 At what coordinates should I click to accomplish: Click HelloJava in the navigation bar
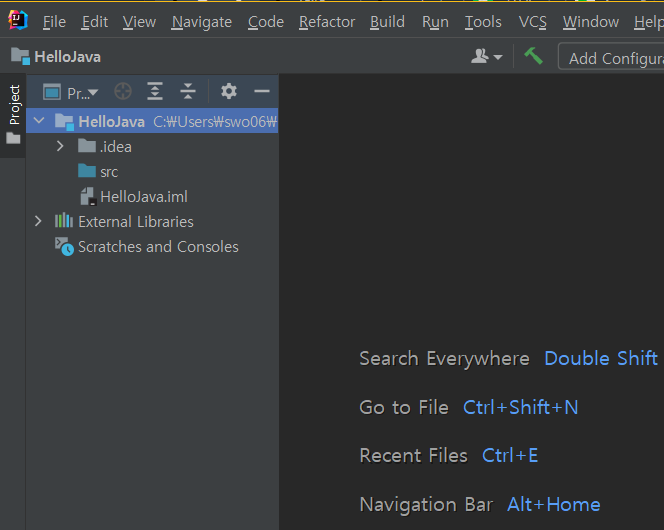point(56,57)
